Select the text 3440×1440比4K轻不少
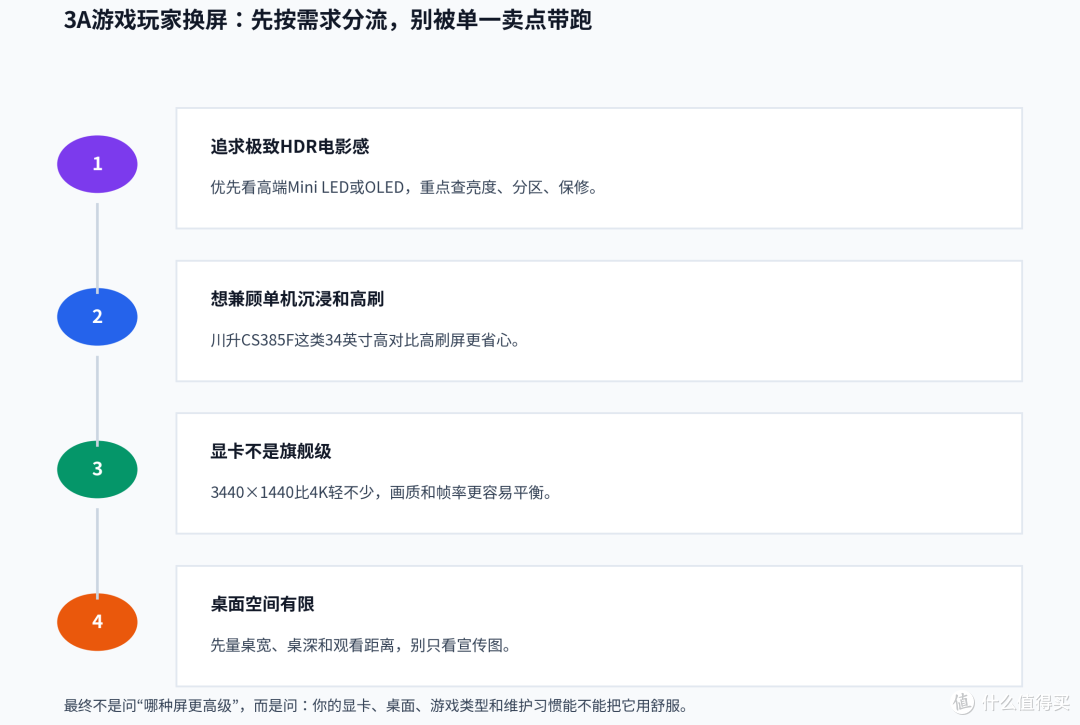 (x=292, y=493)
